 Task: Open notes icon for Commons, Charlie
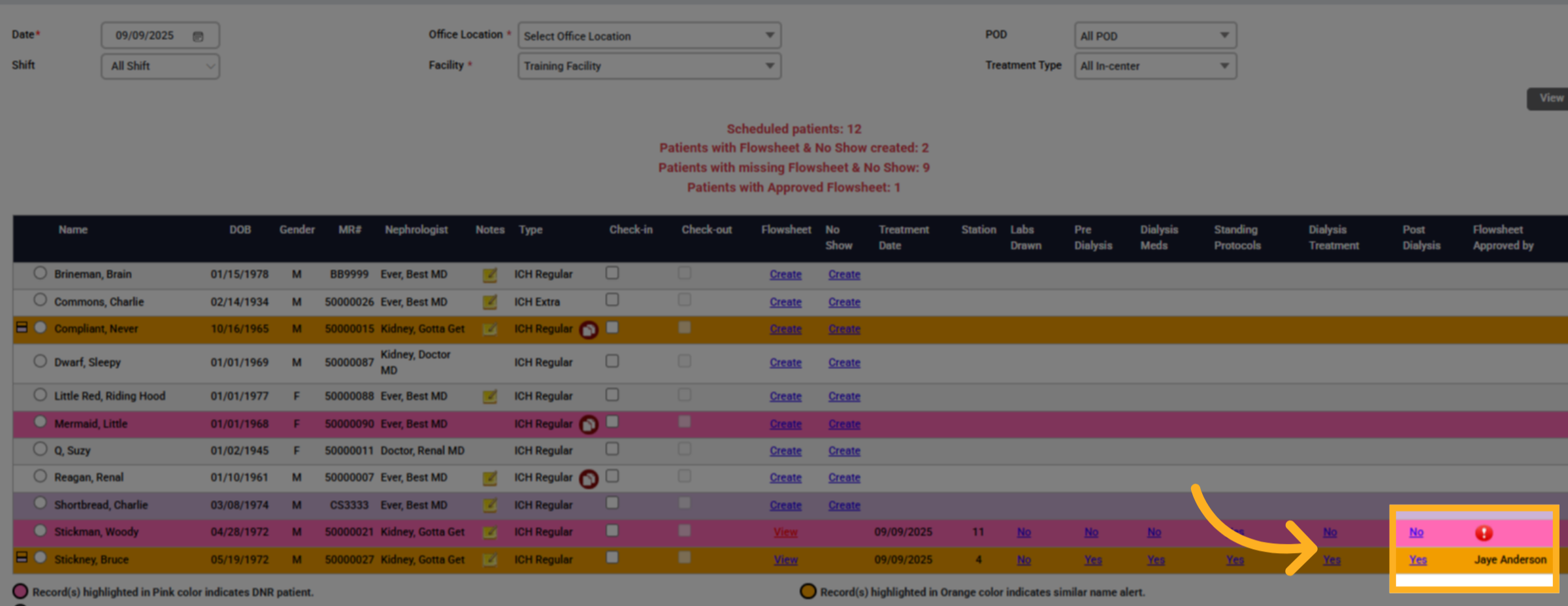[489, 302]
